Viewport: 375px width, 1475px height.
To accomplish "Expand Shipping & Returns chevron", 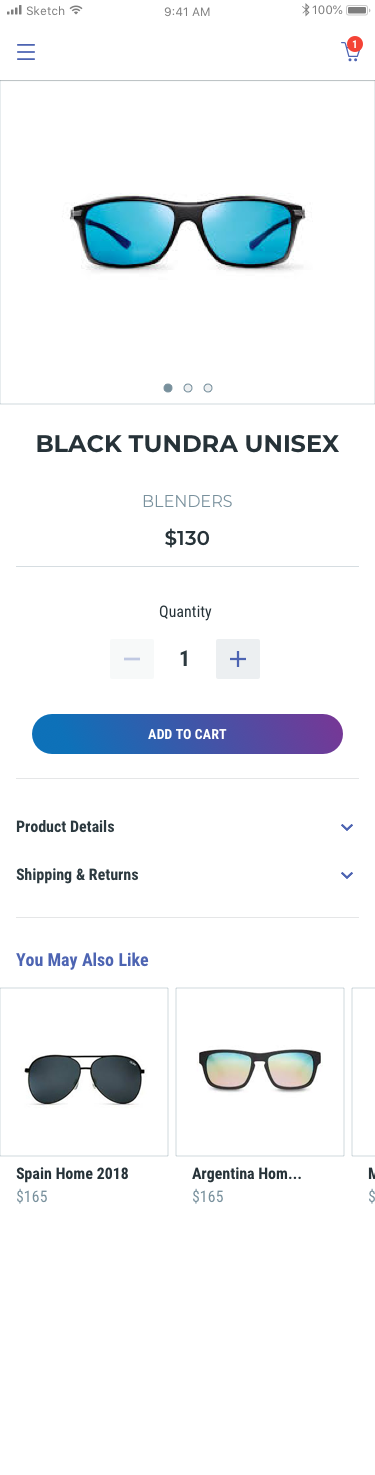I will 347,875.
